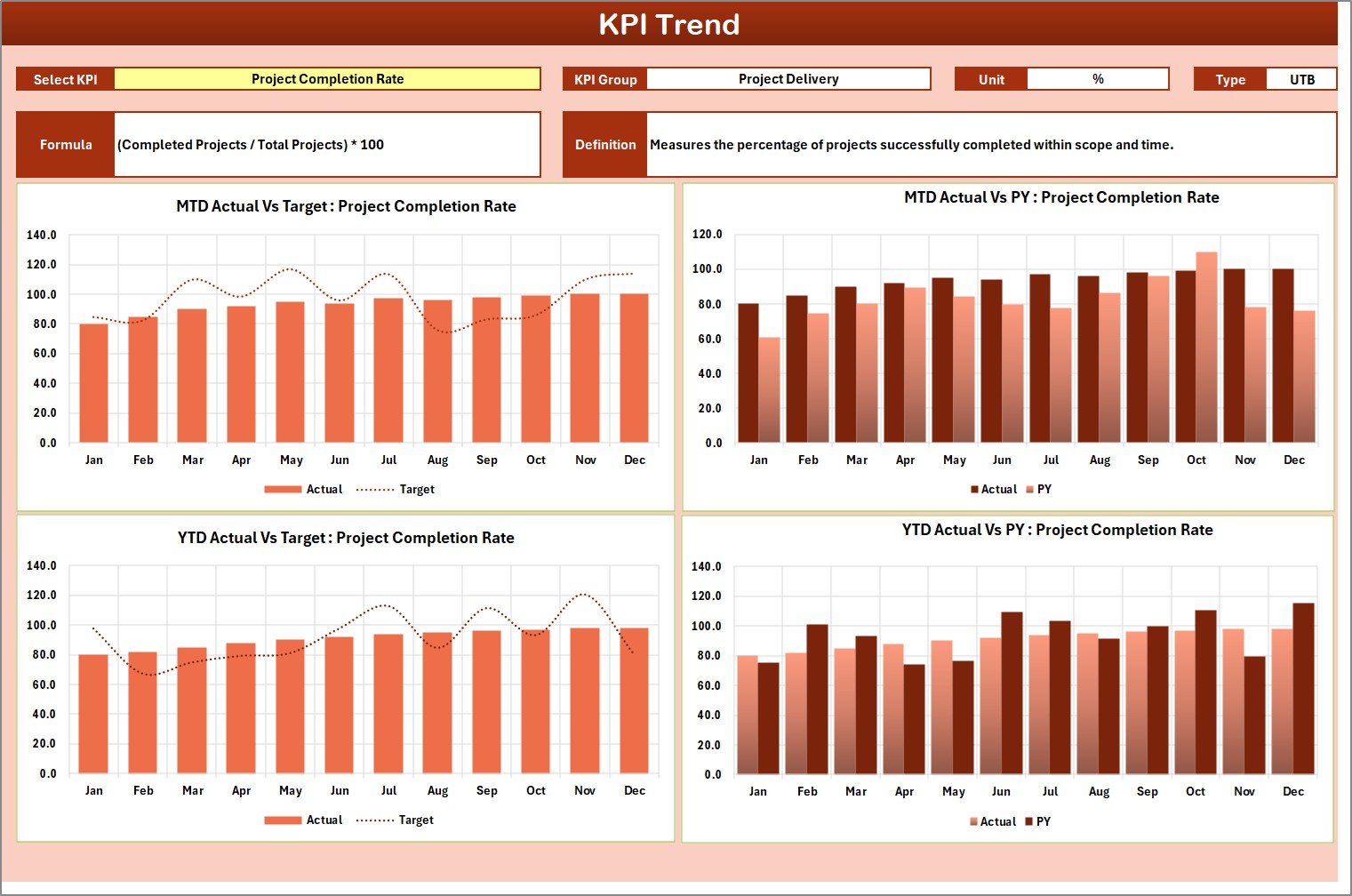Select the YTD Actual Vs PY chart title
This screenshot has height=896, width=1352.
point(1057,530)
